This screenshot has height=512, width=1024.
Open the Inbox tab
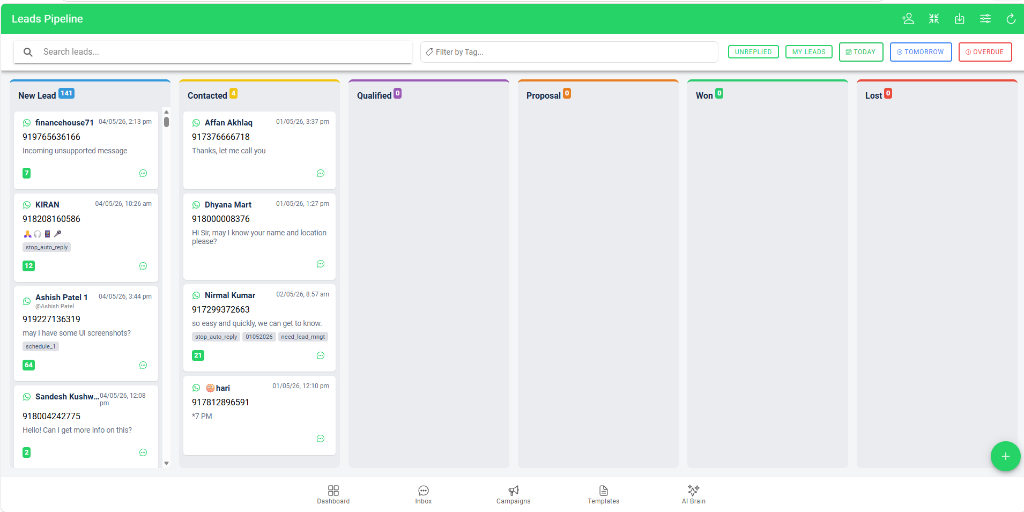(x=423, y=494)
